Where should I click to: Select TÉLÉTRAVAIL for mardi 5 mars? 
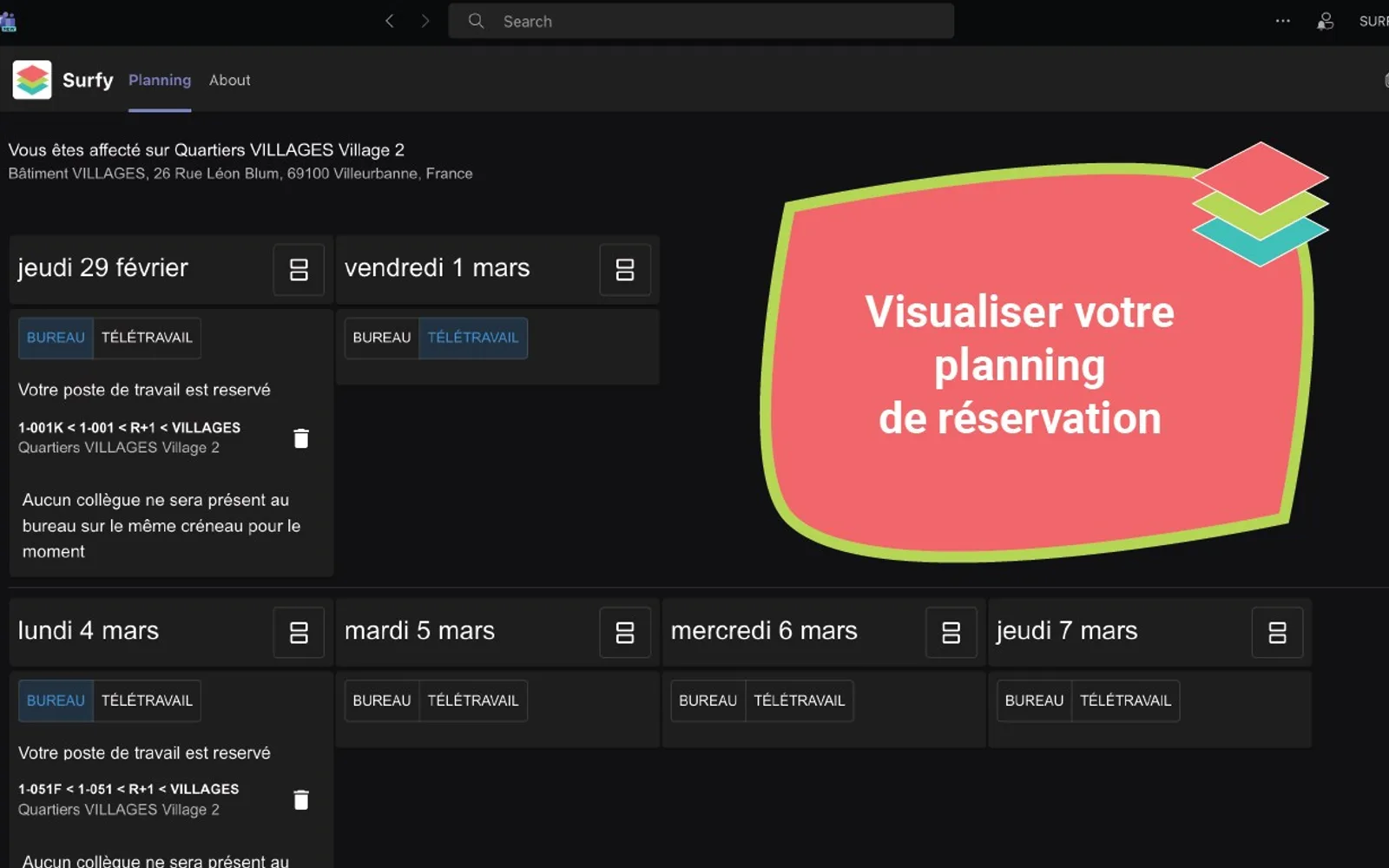[473, 700]
